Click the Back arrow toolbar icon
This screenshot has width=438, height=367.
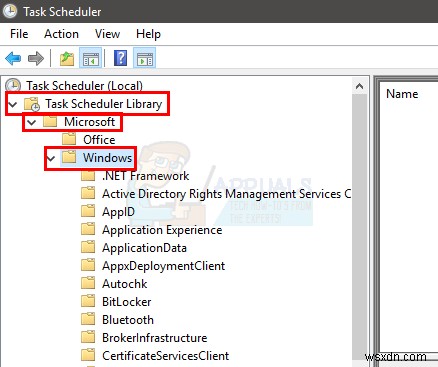click(13, 59)
